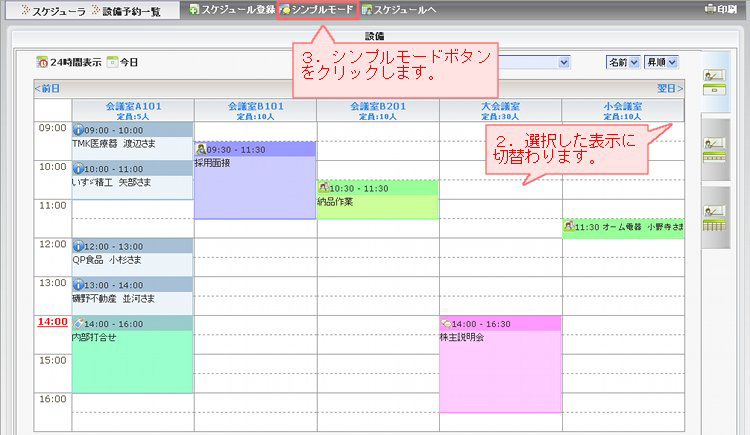The image size is (750, 435).
Task: Click the 11:00 time label
Action: (53, 206)
